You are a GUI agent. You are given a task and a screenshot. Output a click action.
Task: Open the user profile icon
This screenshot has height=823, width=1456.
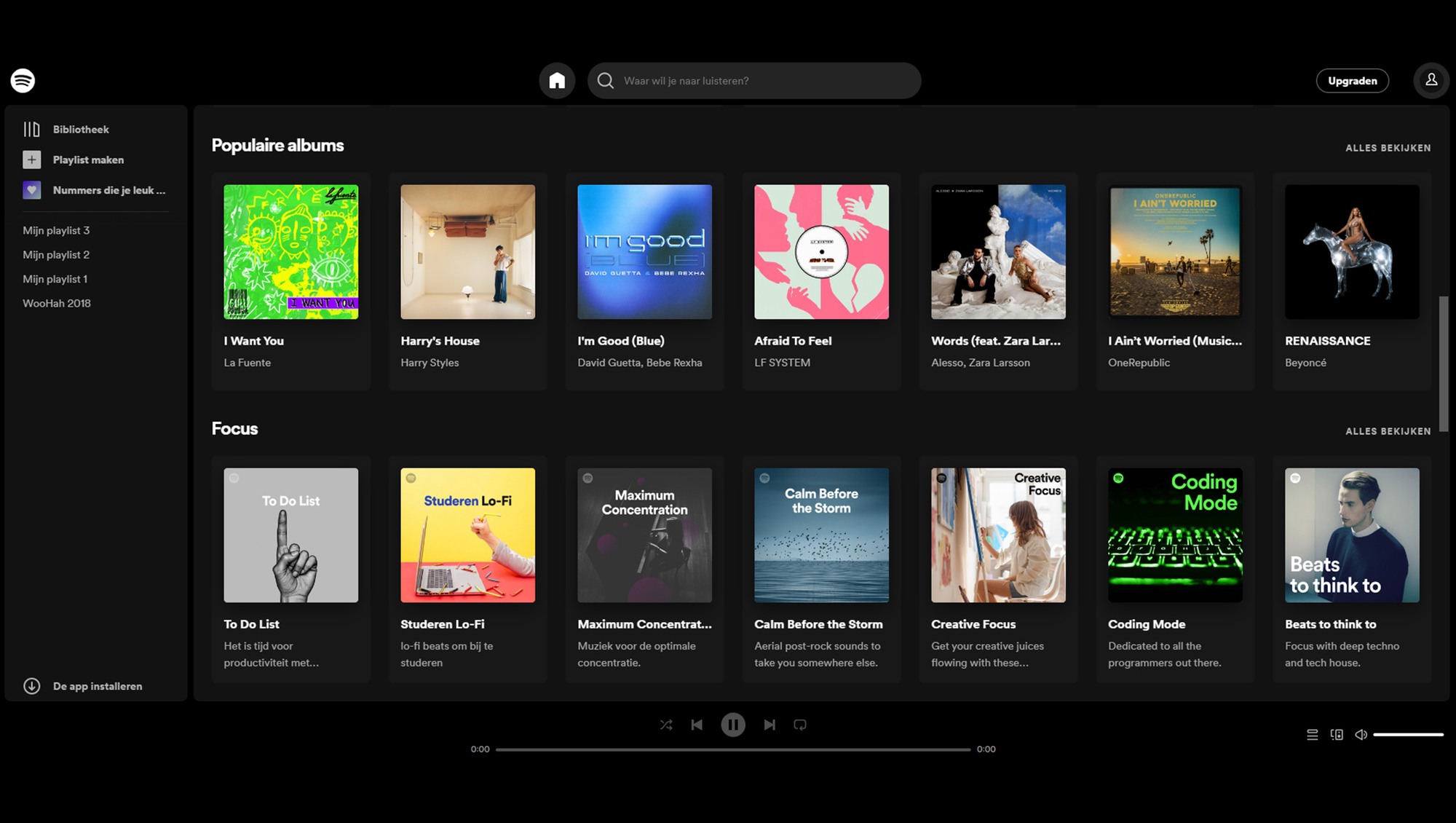point(1431,80)
